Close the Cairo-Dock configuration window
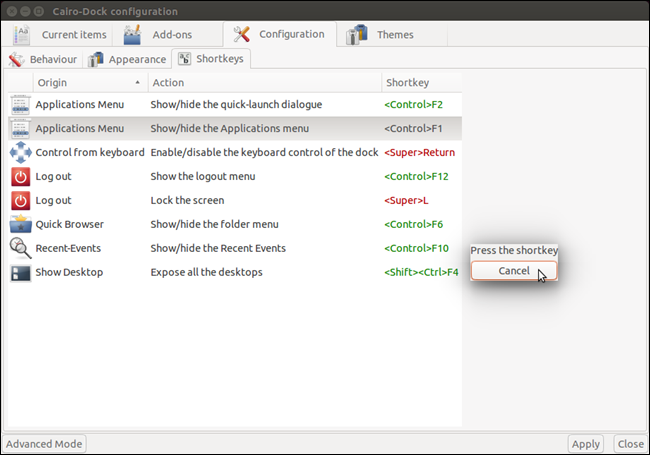Viewport: 650px width, 455px height. point(12,11)
